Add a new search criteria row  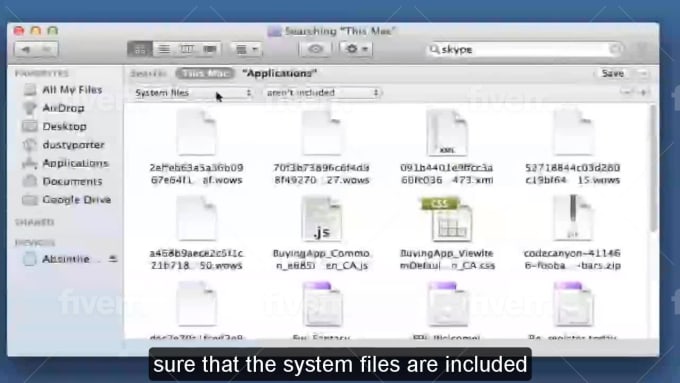point(643,92)
